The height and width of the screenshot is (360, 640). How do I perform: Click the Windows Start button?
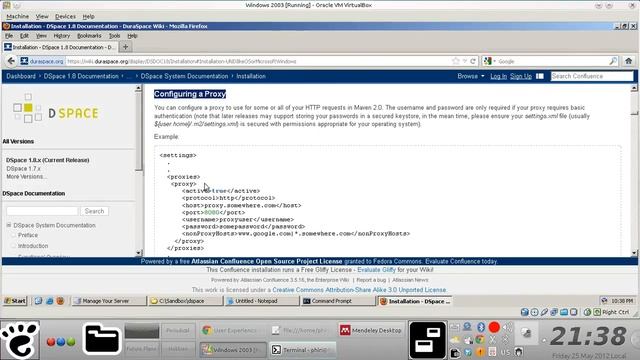click(x=15, y=301)
